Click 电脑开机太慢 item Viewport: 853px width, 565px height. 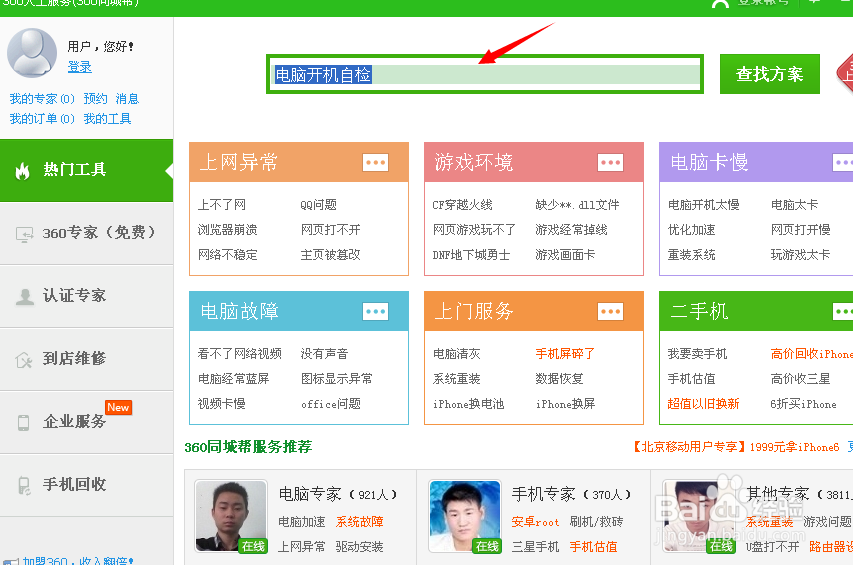pos(703,205)
